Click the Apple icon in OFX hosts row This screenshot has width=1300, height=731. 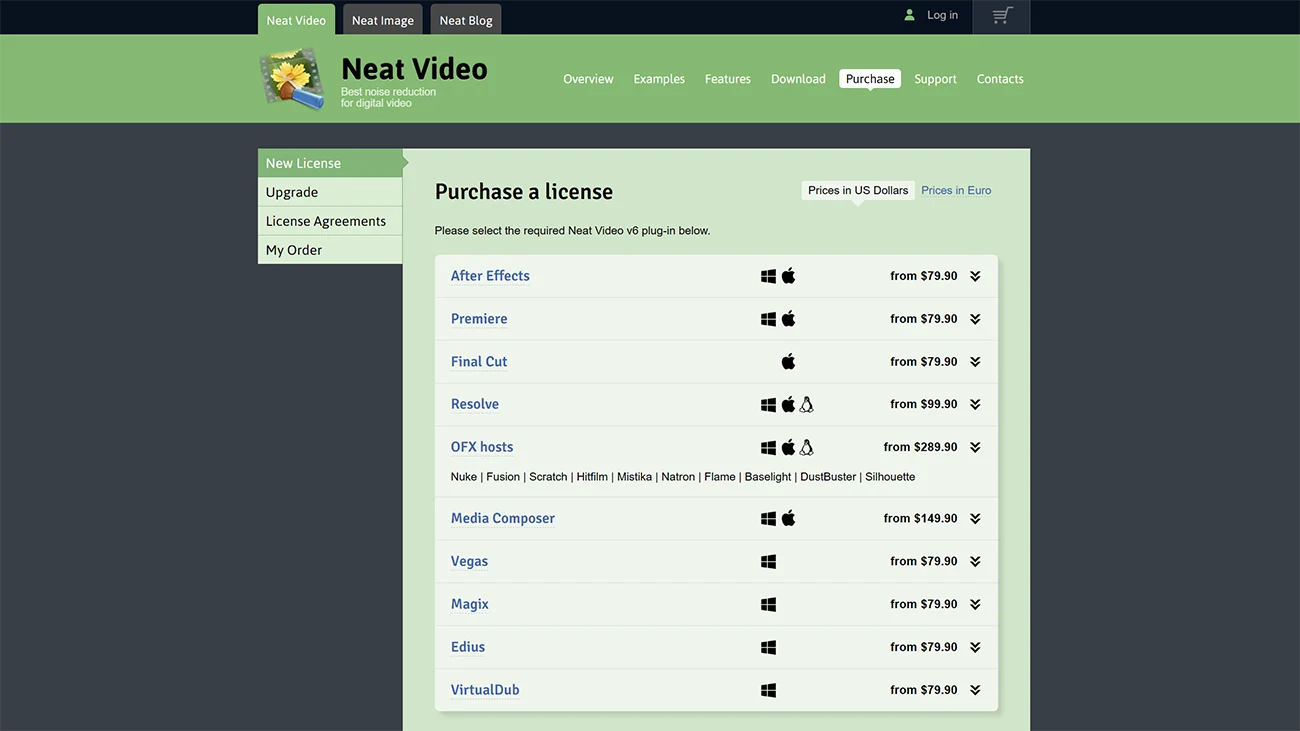click(x=788, y=447)
